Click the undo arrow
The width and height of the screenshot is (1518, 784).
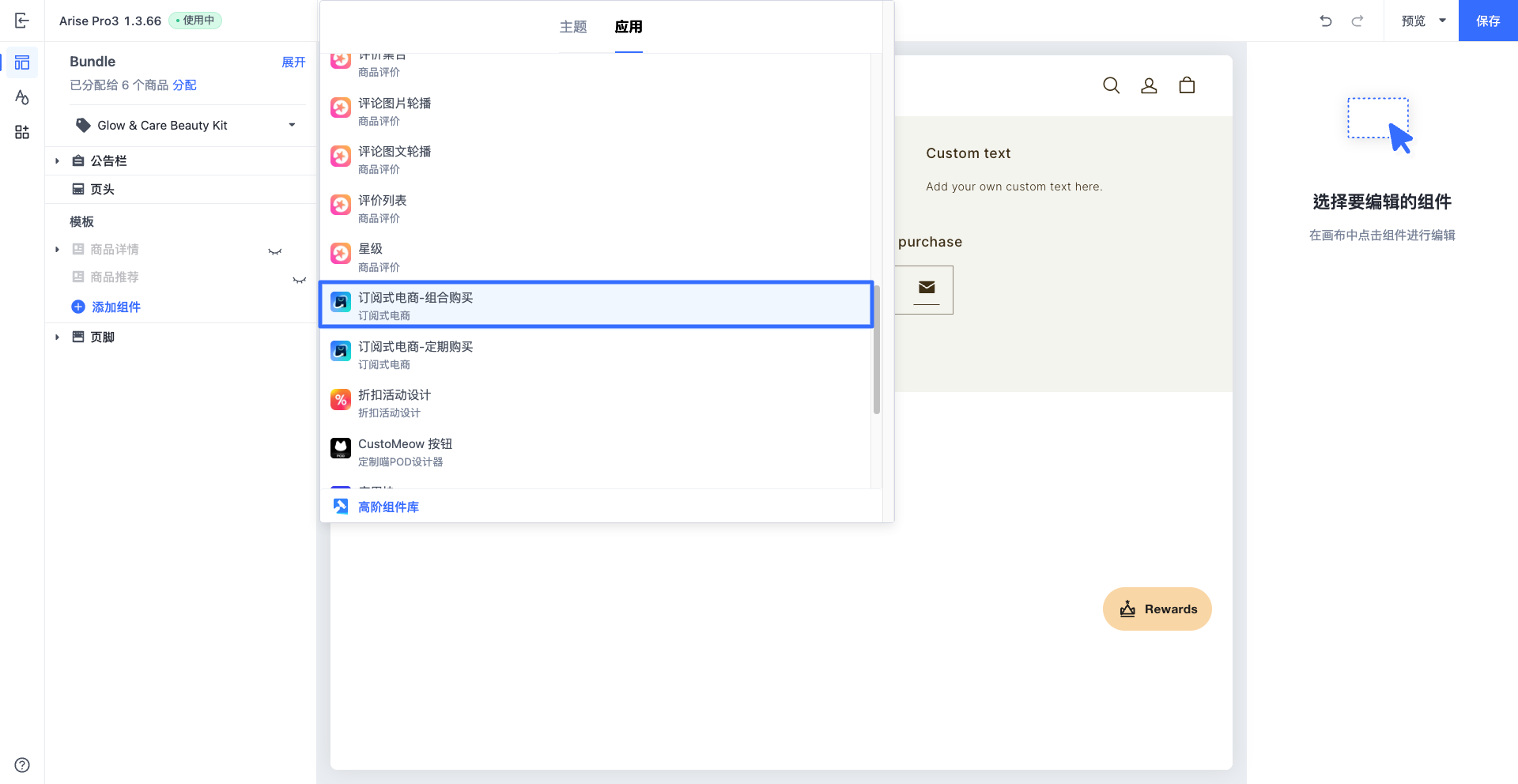click(1326, 21)
